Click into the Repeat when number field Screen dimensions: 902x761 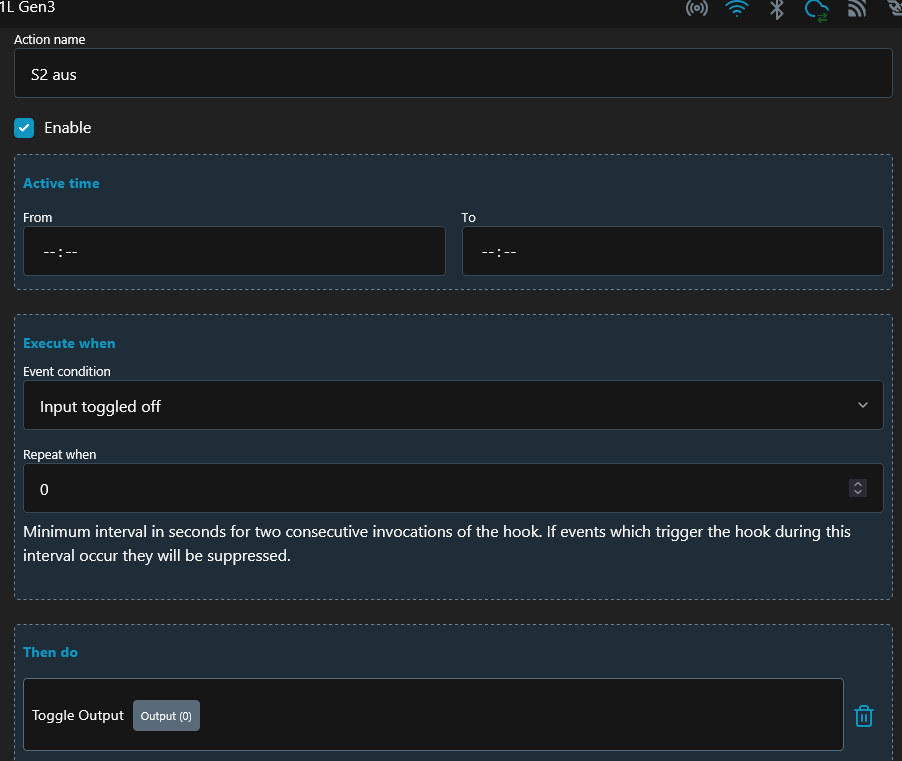[x=430, y=489]
